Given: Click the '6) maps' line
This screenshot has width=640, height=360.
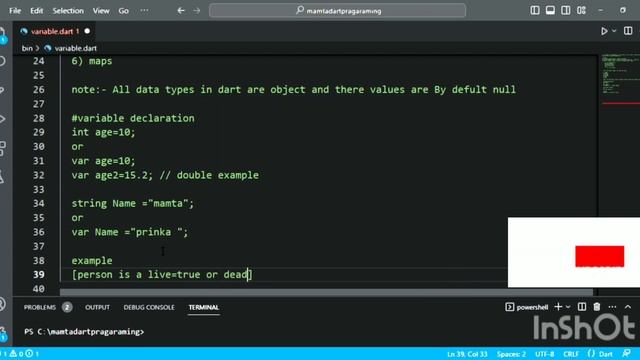Looking at the screenshot, I should pos(92,61).
